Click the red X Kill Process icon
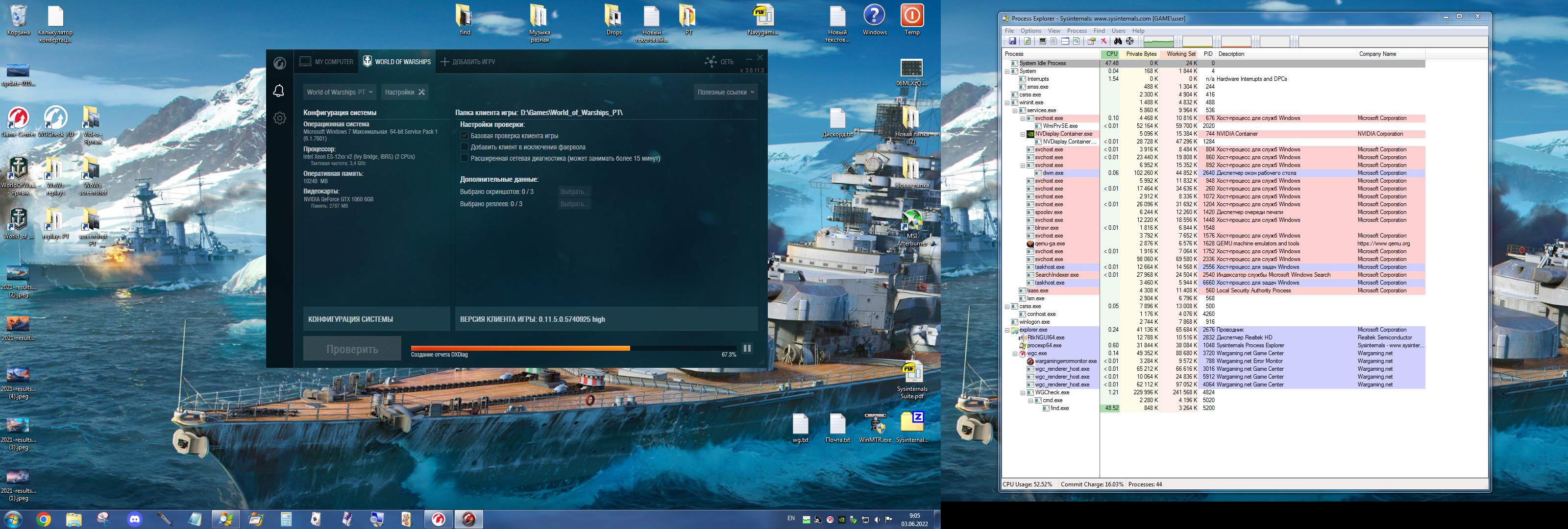The image size is (1568, 529). pyautogui.click(x=1103, y=42)
